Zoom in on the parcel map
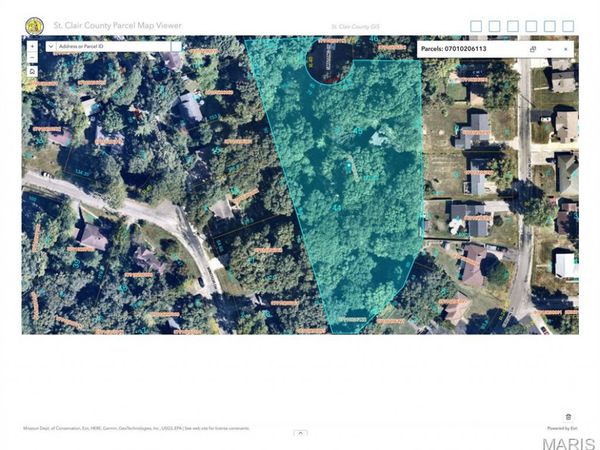The height and width of the screenshot is (450, 600). (32, 46)
